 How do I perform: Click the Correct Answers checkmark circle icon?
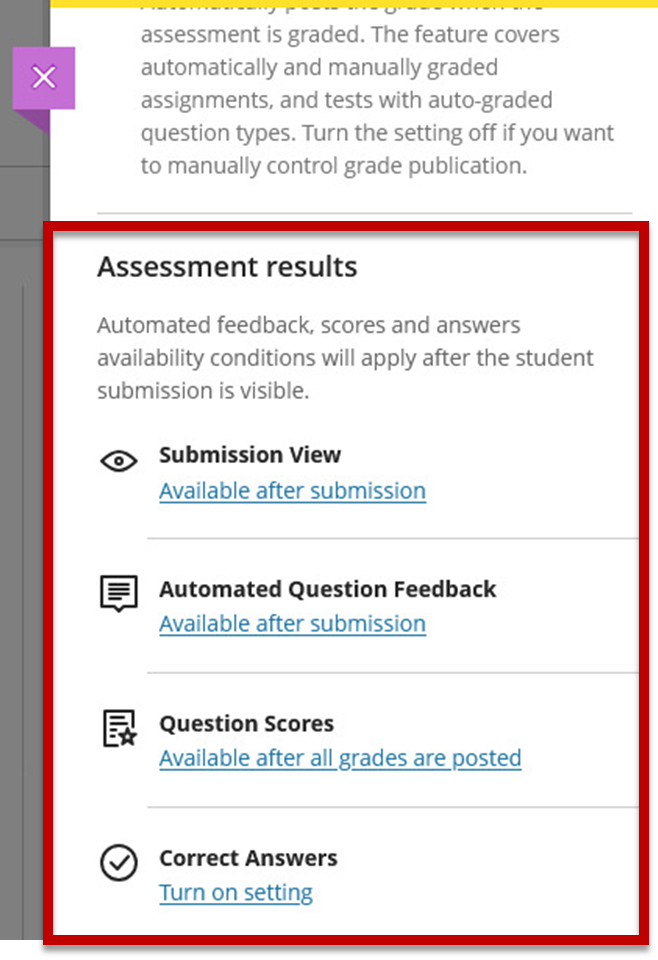119,863
